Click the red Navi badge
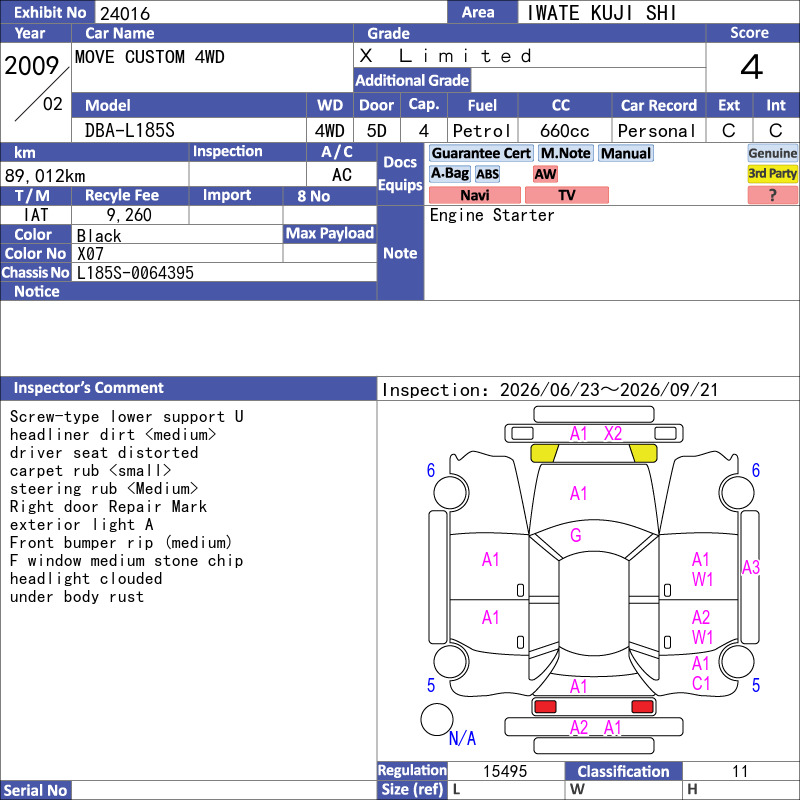The image size is (800, 800). coord(475,195)
